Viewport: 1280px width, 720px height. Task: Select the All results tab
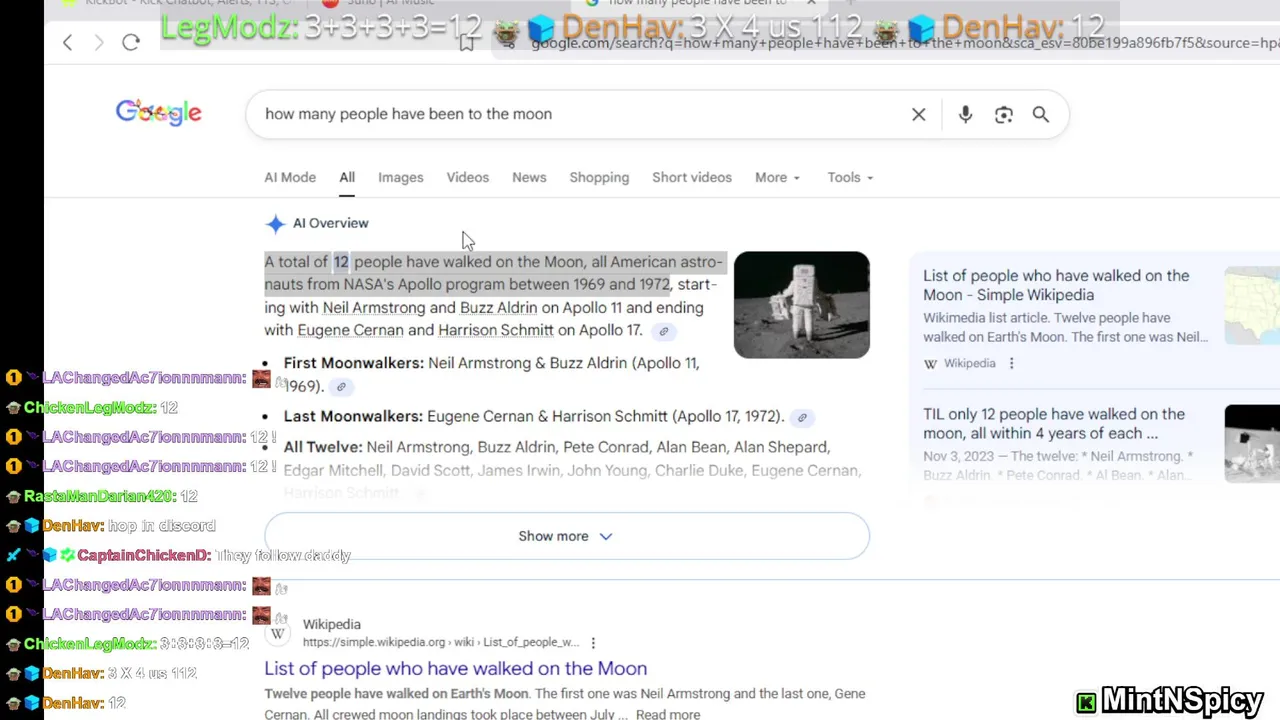[347, 177]
